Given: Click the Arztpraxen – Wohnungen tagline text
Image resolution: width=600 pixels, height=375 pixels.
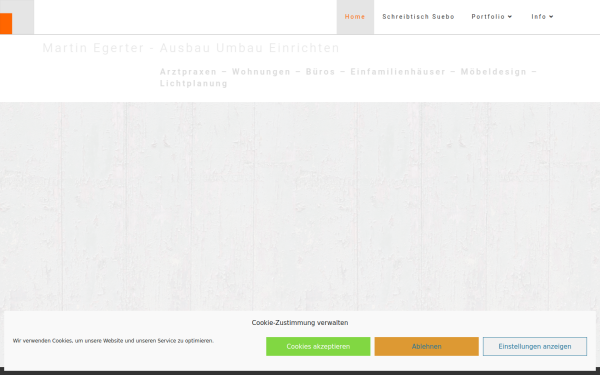Looking at the screenshot, I should pos(348,77).
